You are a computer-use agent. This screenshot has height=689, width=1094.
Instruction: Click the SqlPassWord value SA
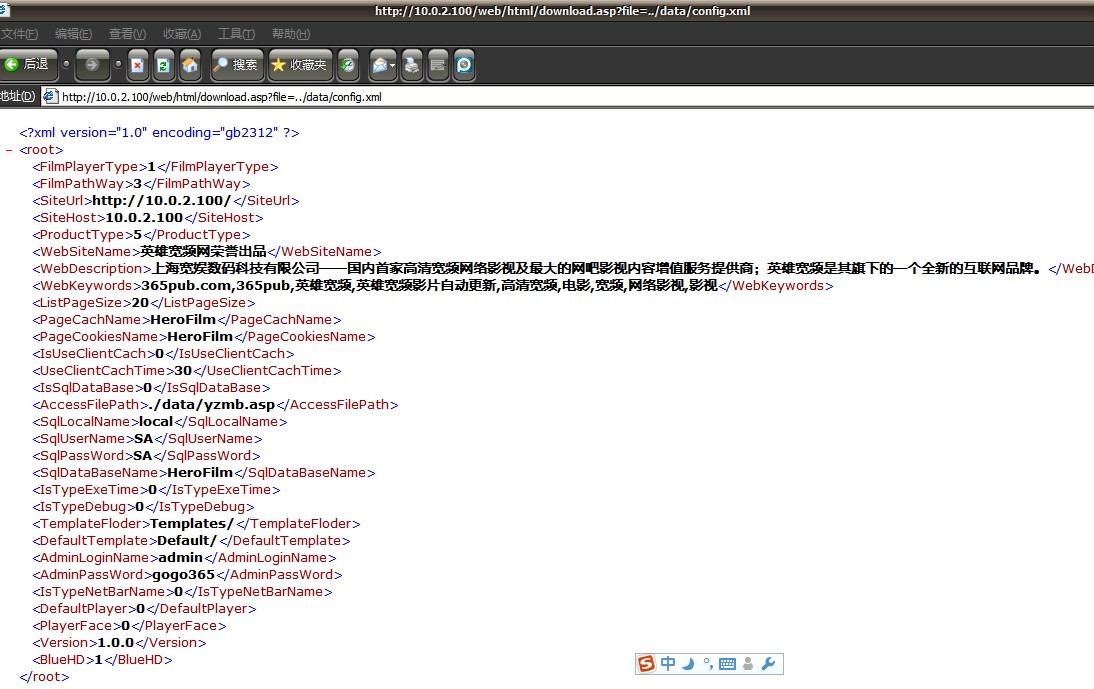click(142, 455)
